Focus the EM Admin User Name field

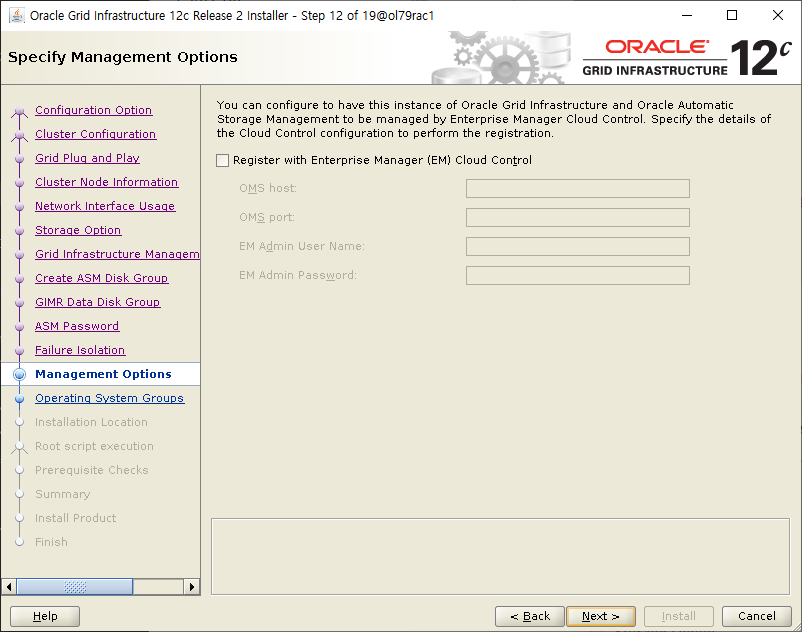577,246
